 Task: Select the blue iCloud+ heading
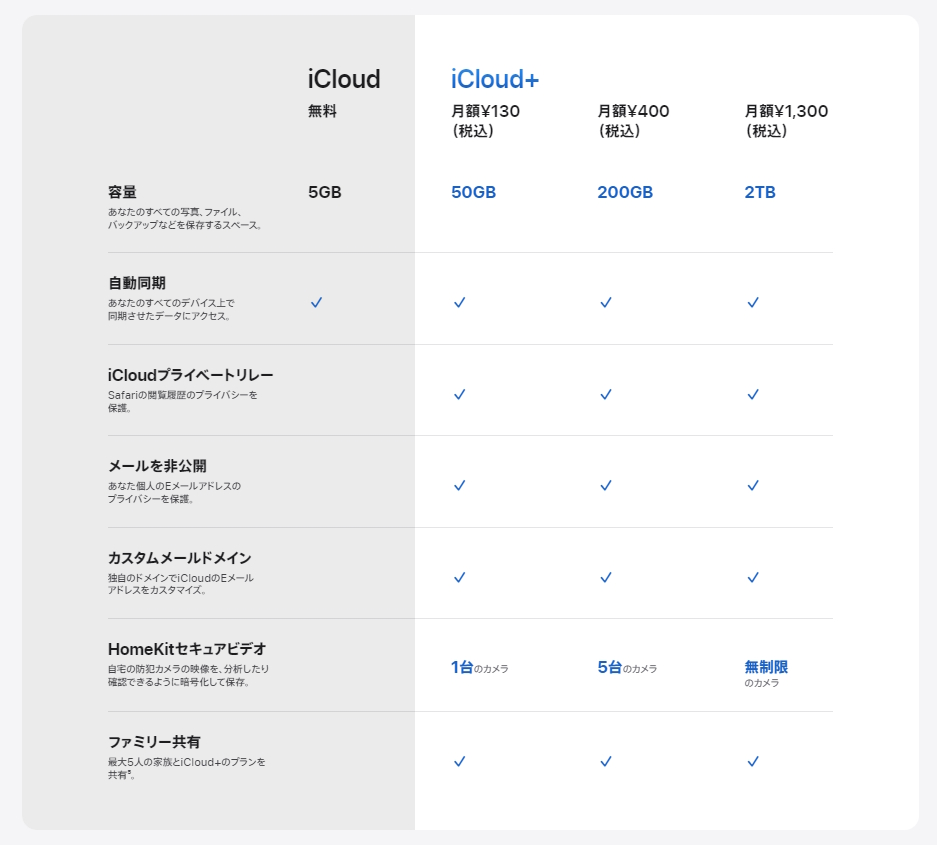(494, 78)
